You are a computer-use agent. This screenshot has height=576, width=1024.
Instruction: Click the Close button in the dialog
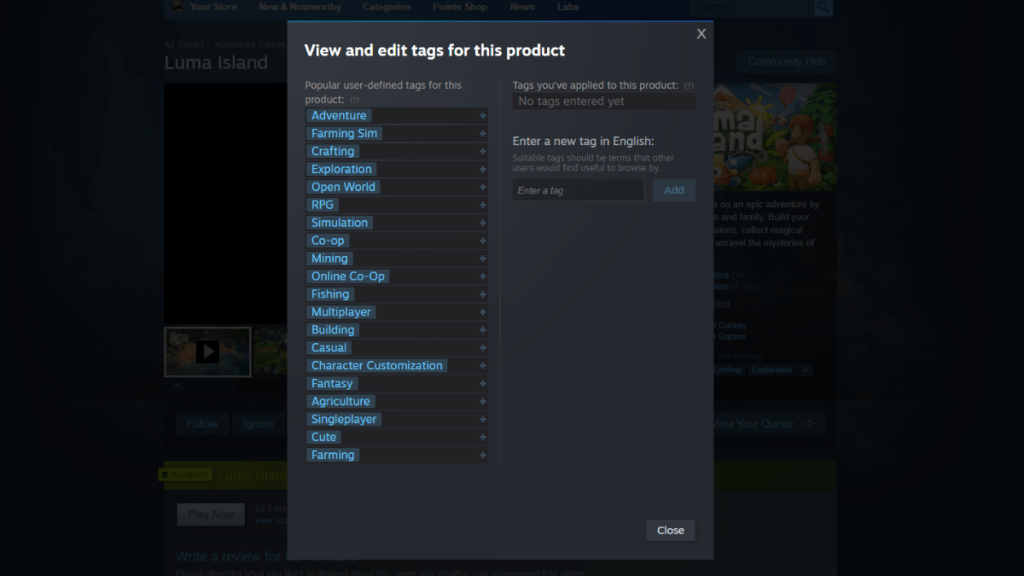click(670, 530)
